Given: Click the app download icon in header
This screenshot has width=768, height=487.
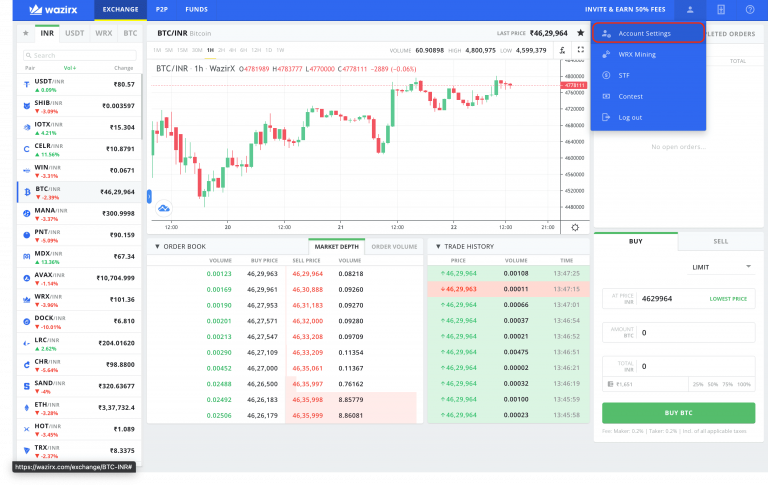Looking at the screenshot, I should point(721,9).
